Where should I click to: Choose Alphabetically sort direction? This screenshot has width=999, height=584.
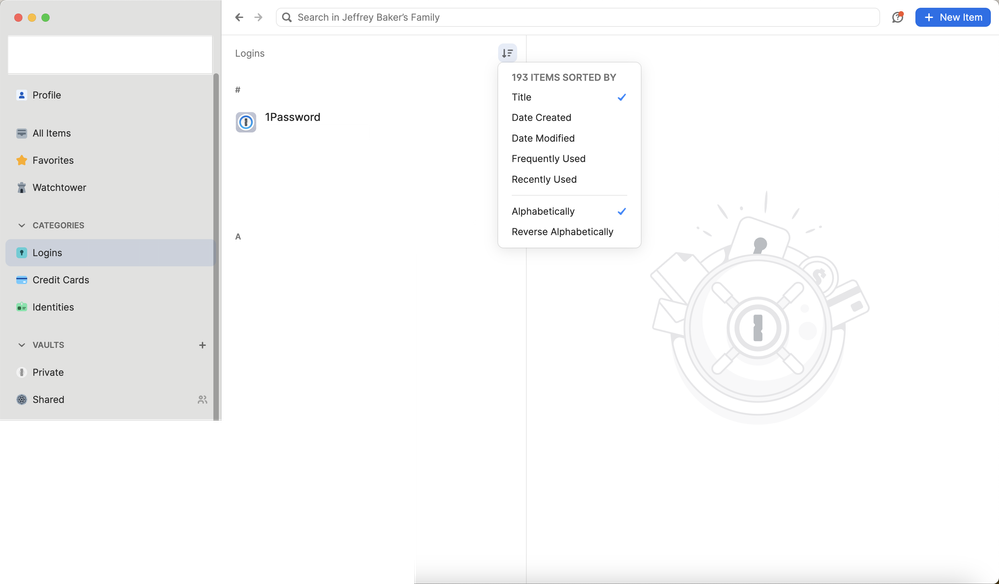569,211
